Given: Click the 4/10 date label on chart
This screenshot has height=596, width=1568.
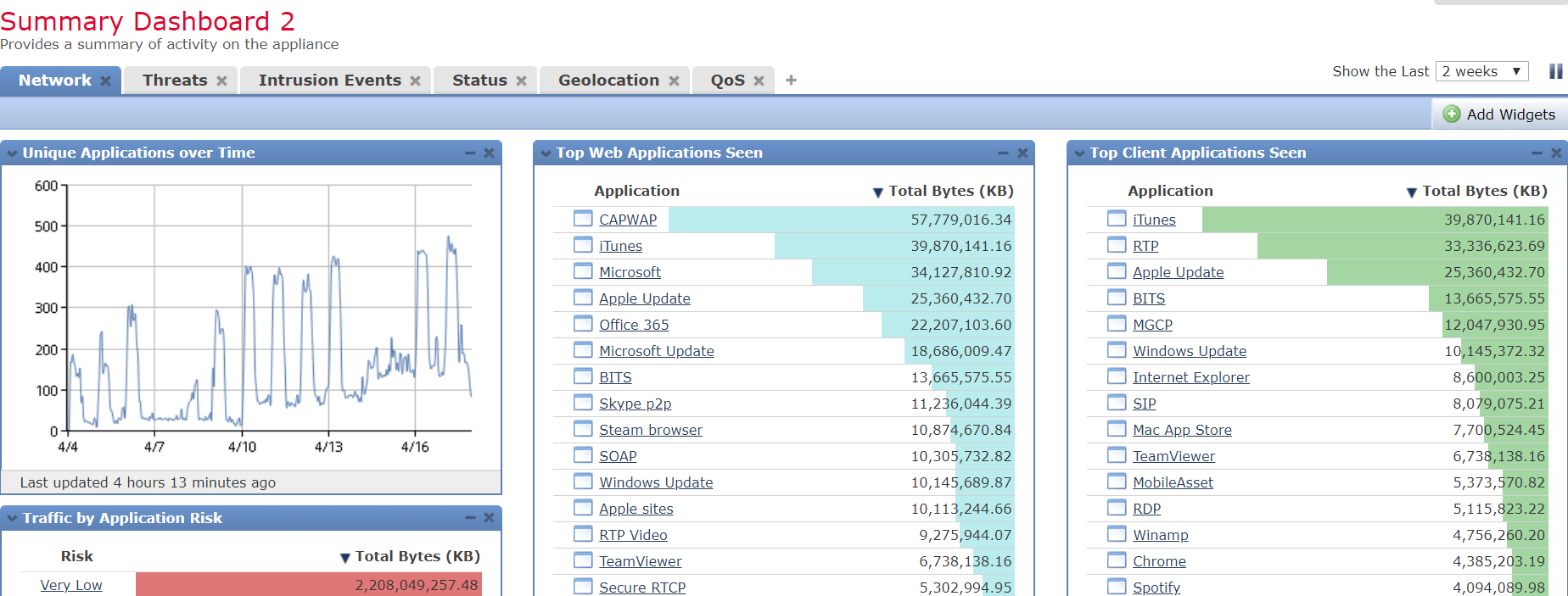Looking at the screenshot, I should 242,447.
